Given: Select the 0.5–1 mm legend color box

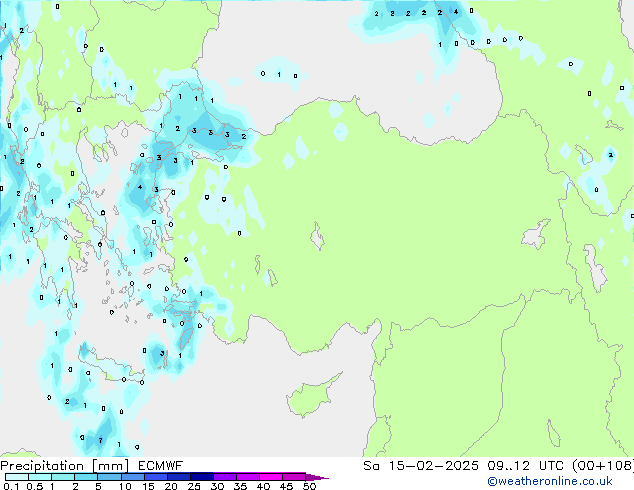Looking at the screenshot, I should pyautogui.click(x=40, y=477).
